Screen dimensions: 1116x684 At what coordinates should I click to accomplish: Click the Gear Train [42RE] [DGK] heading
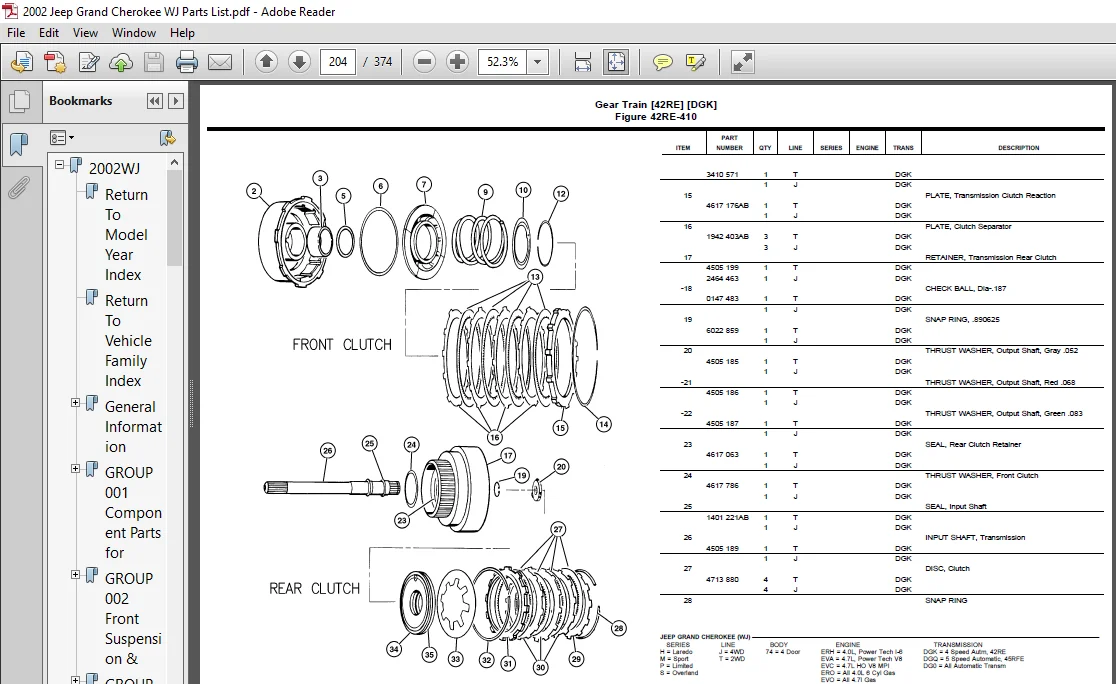coord(656,105)
